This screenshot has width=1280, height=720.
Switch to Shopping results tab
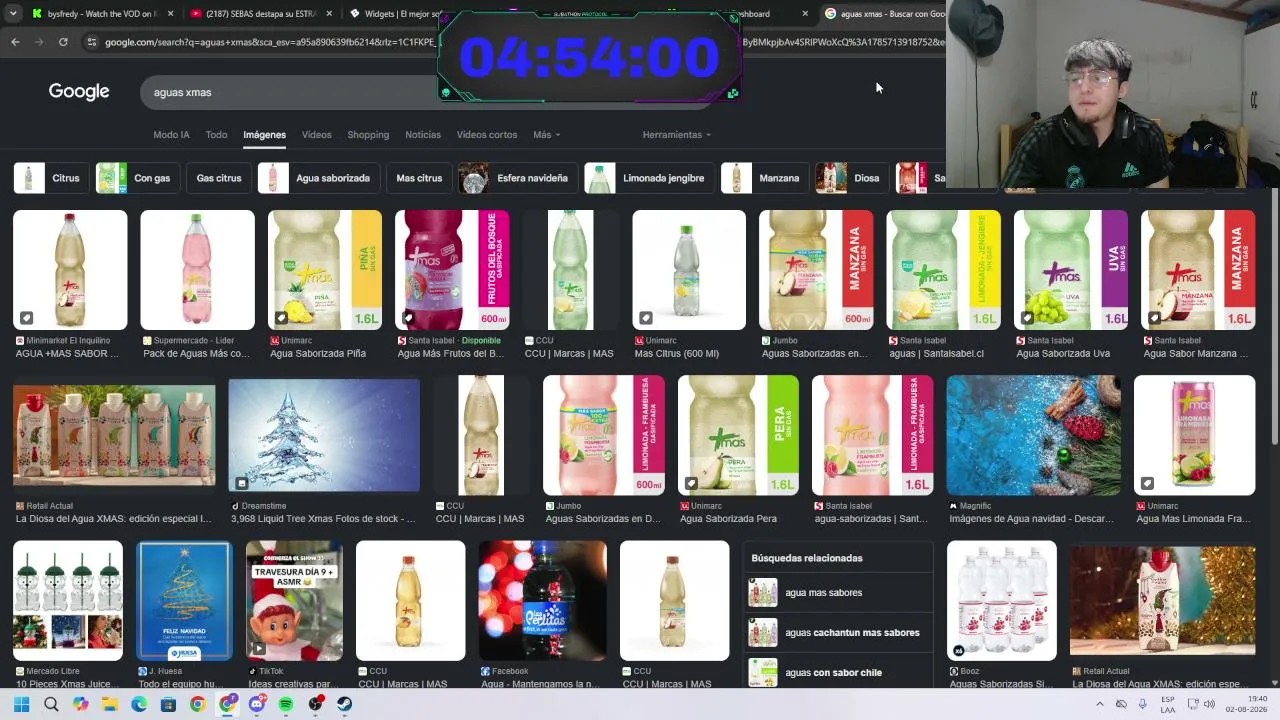pos(368,135)
